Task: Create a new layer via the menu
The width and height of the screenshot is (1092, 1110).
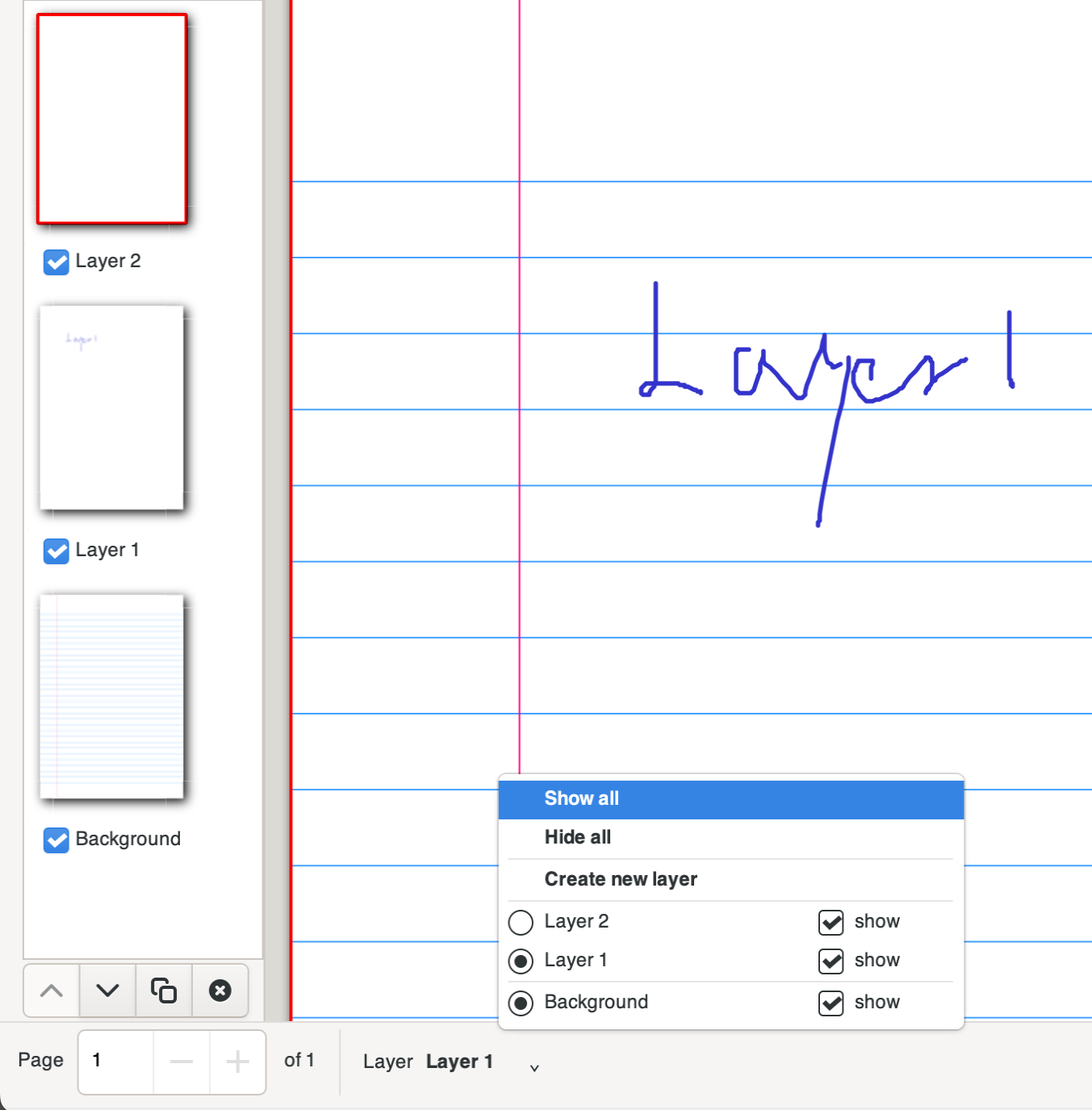Action: [x=621, y=879]
